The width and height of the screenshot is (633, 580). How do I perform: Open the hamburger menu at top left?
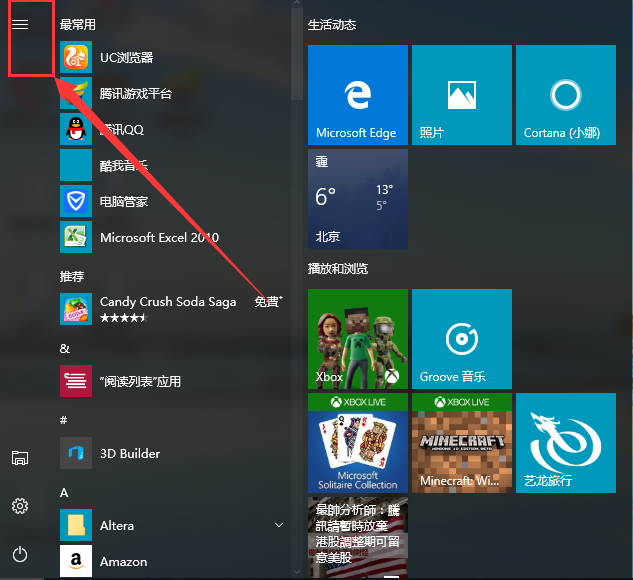pyautogui.click(x=20, y=25)
